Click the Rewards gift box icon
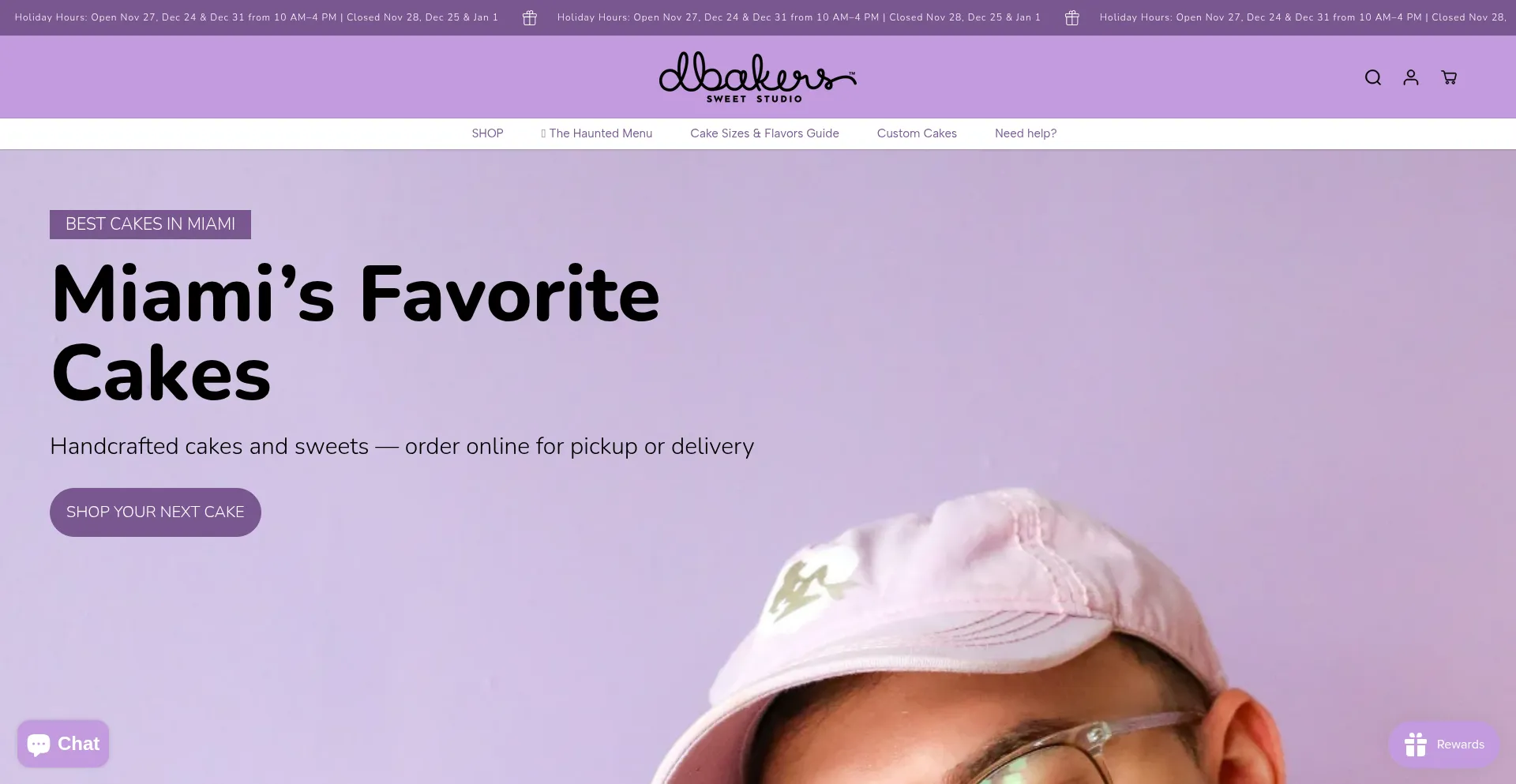The width and height of the screenshot is (1516, 784). [x=1416, y=745]
